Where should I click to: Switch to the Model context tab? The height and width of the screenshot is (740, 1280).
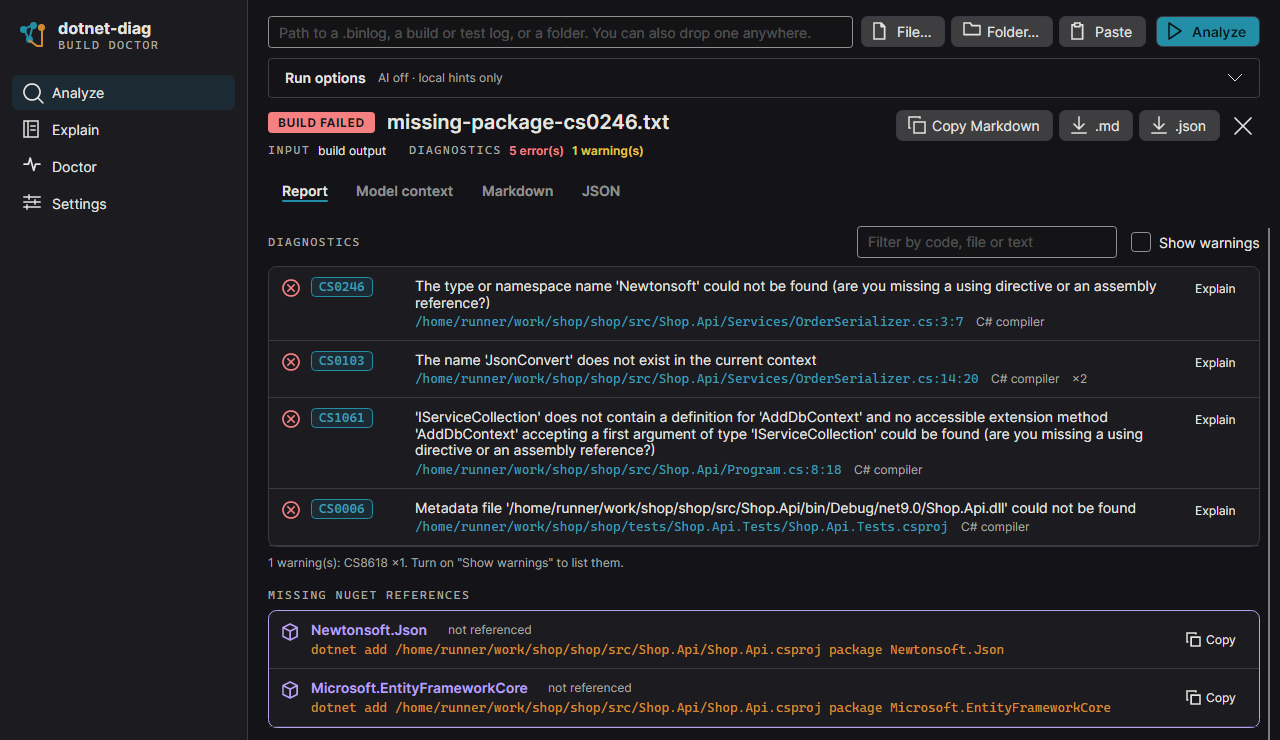[404, 191]
